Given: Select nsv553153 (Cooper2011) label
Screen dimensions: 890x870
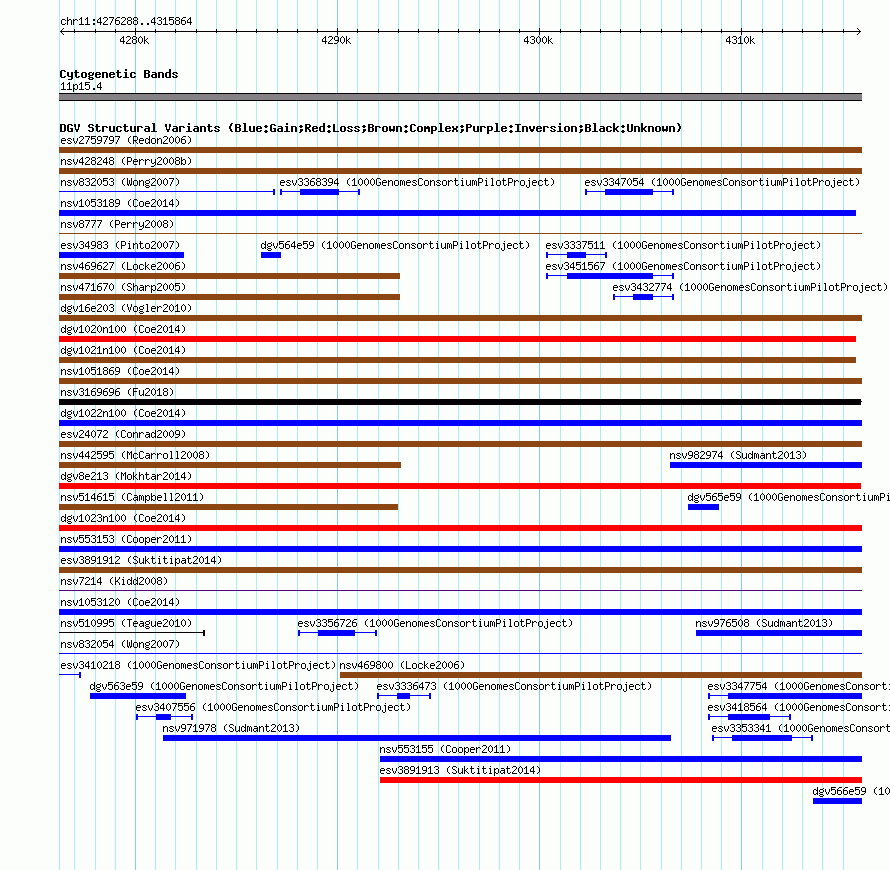Looking at the screenshot, I should point(126,539).
